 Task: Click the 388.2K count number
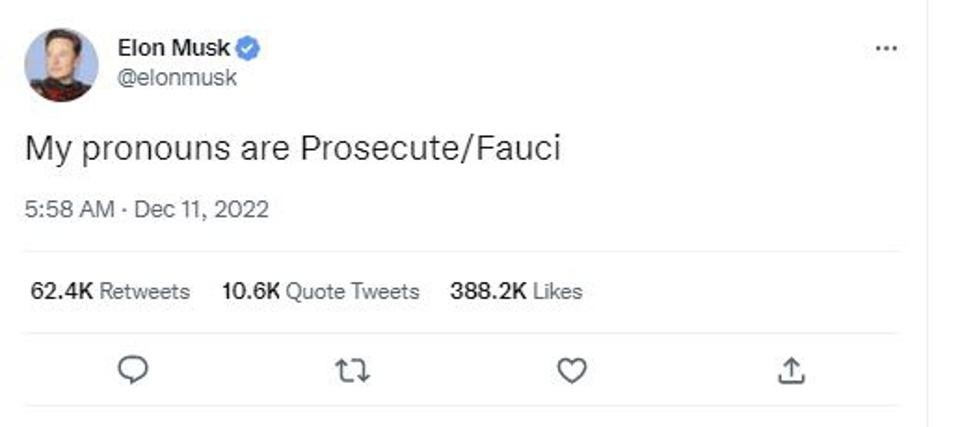[x=488, y=291]
